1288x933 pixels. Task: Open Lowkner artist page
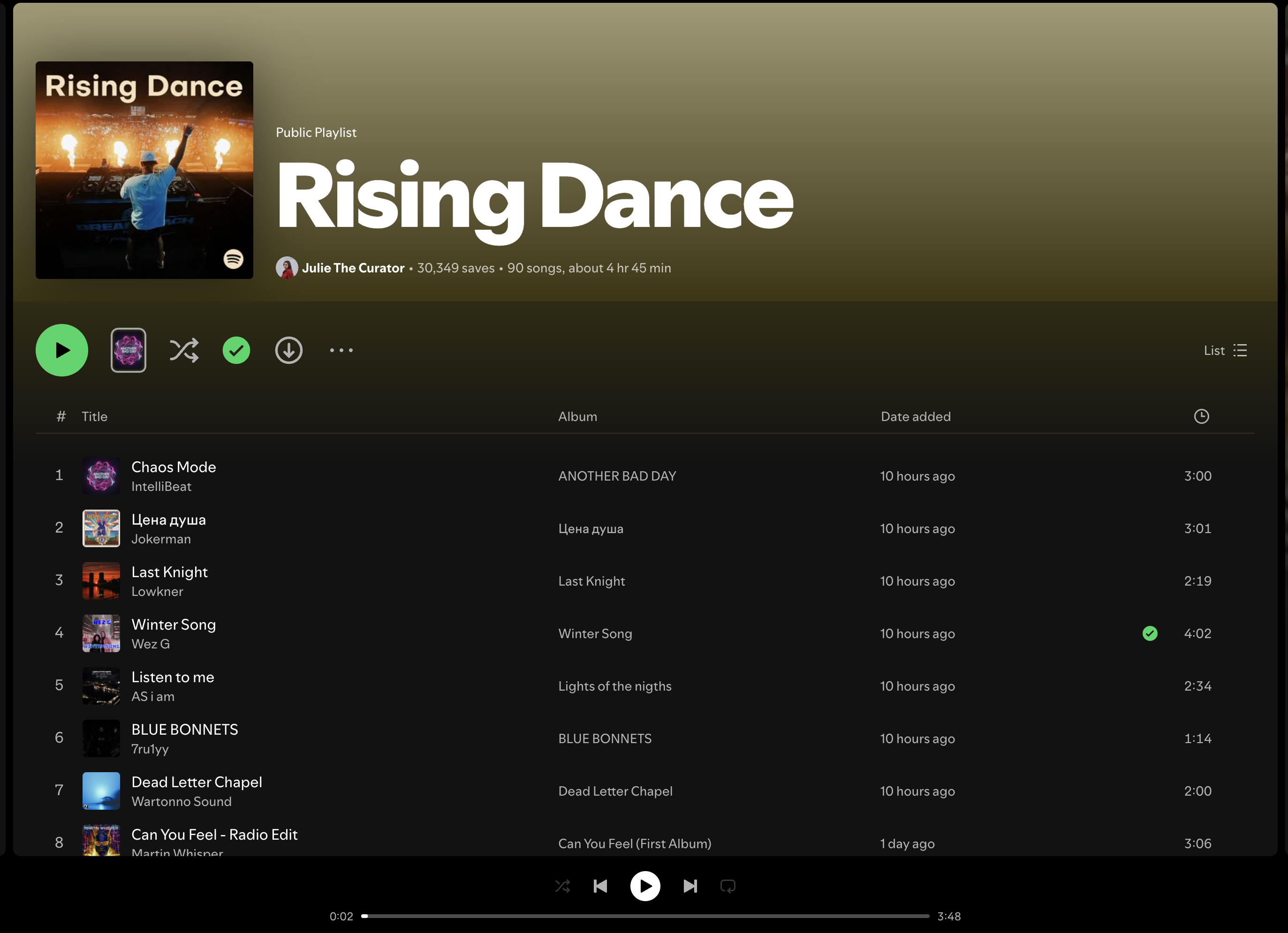(157, 591)
